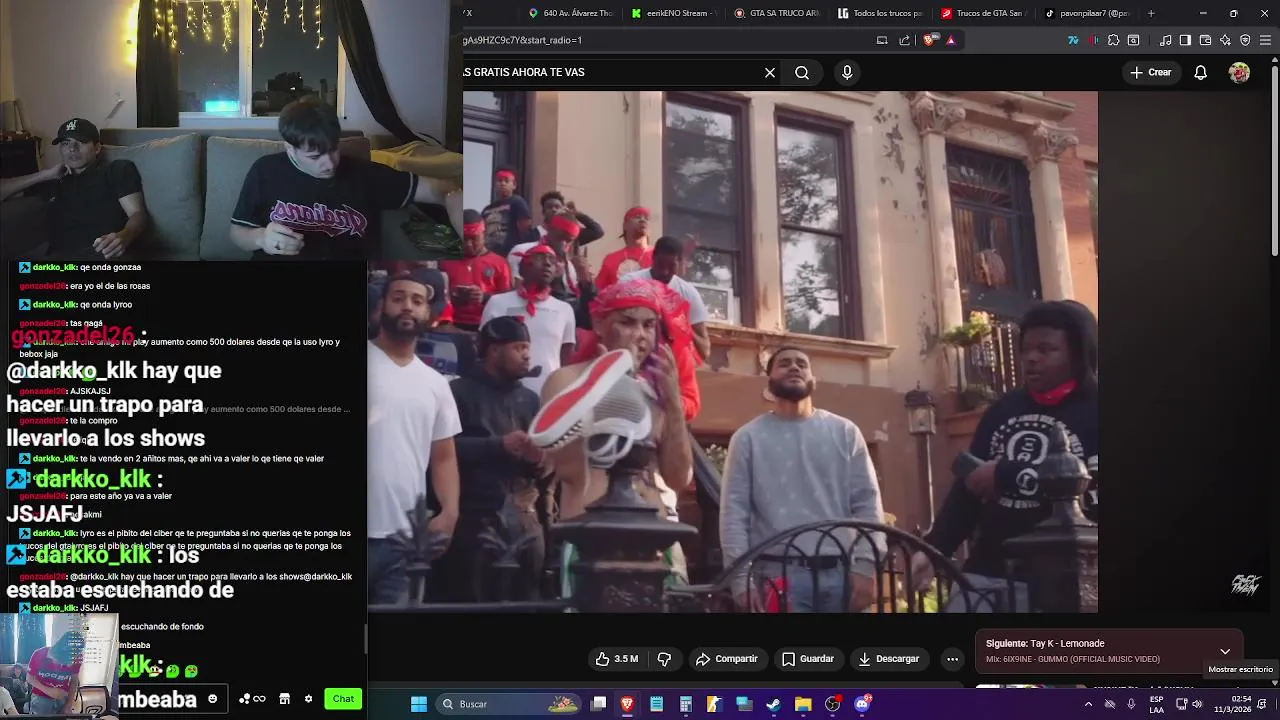Open the YouTube account avatar menu
Screen dimensions: 1280x720
click(x=1239, y=72)
